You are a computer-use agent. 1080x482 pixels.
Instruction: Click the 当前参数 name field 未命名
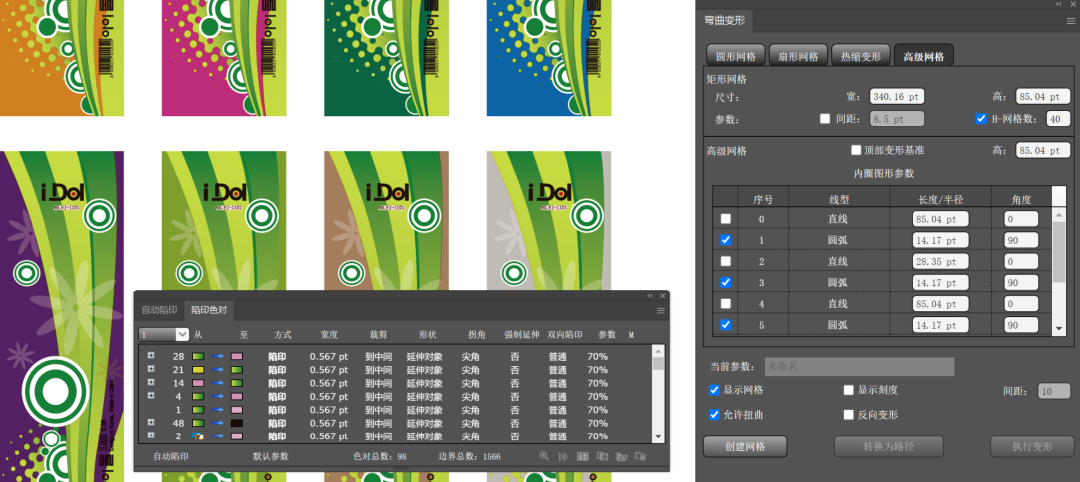(860, 366)
